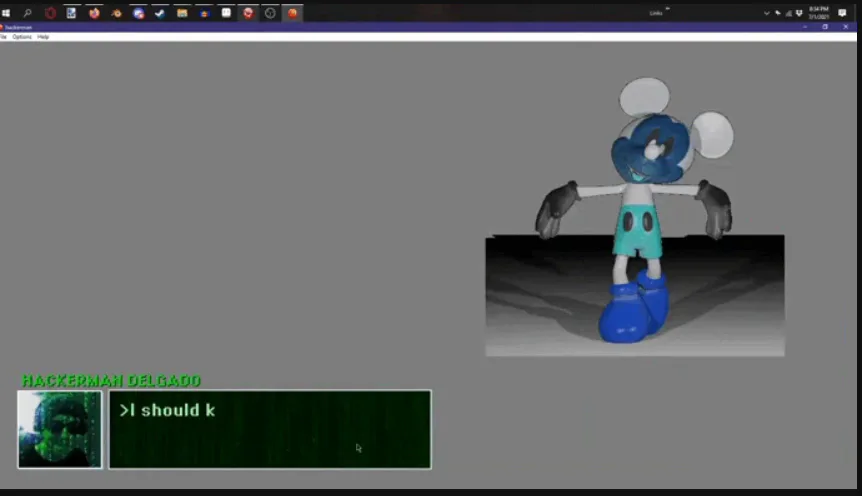This screenshot has height=496, width=862.
Task: Open the Windows Start menu
Action: [x=6, y=13]
